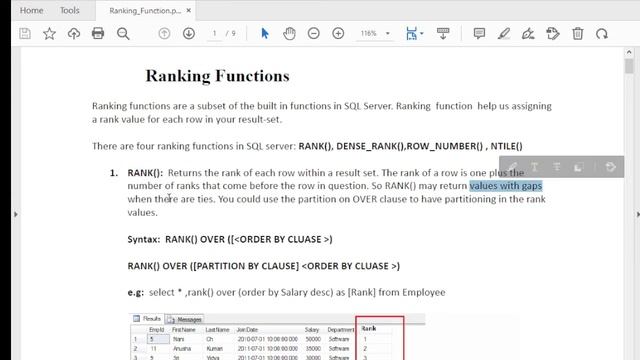Open the Find text magnifier
The height and width of the screenshot is (360, 640).
tap(123, 33)
